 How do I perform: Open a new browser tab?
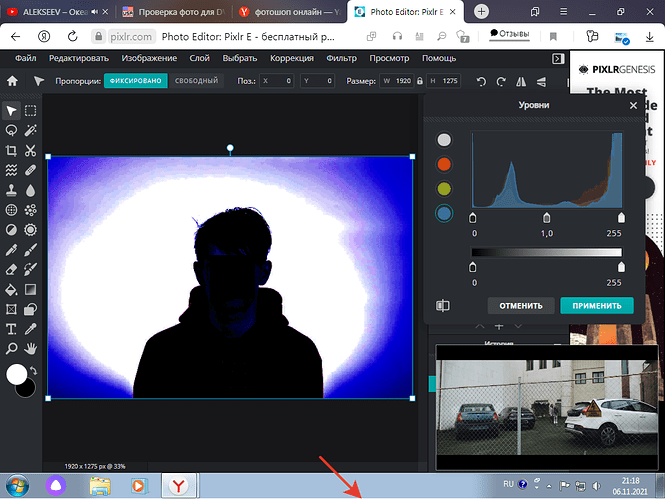[x=481, y=11]
